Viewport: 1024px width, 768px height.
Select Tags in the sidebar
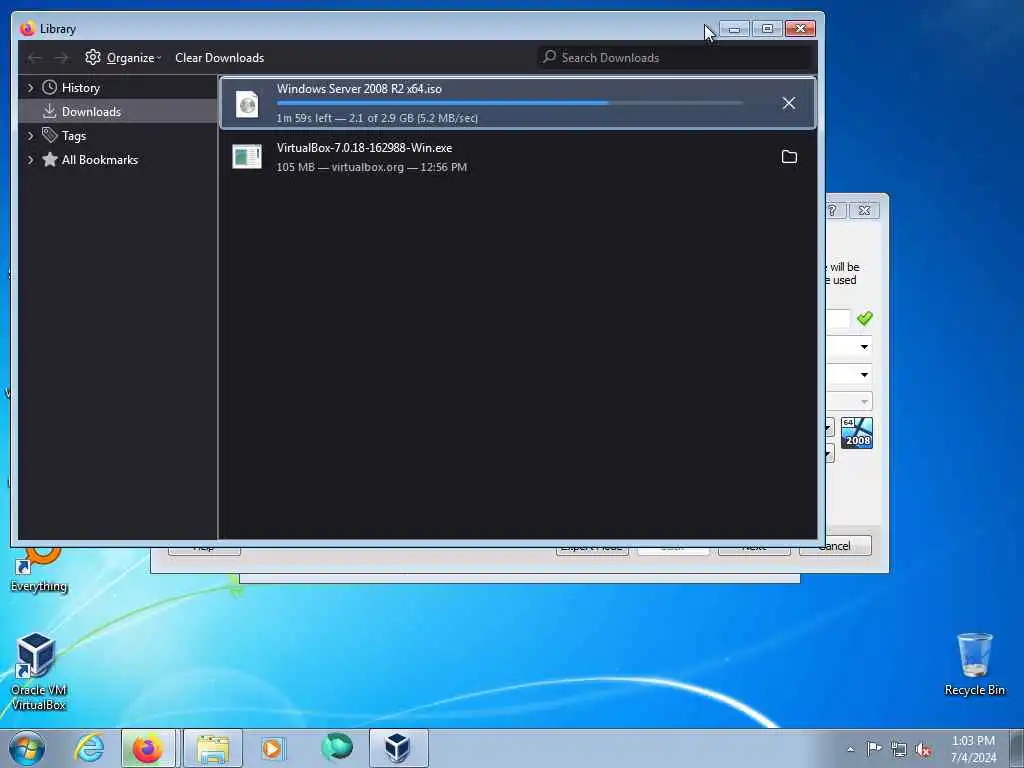coord(74,136)
